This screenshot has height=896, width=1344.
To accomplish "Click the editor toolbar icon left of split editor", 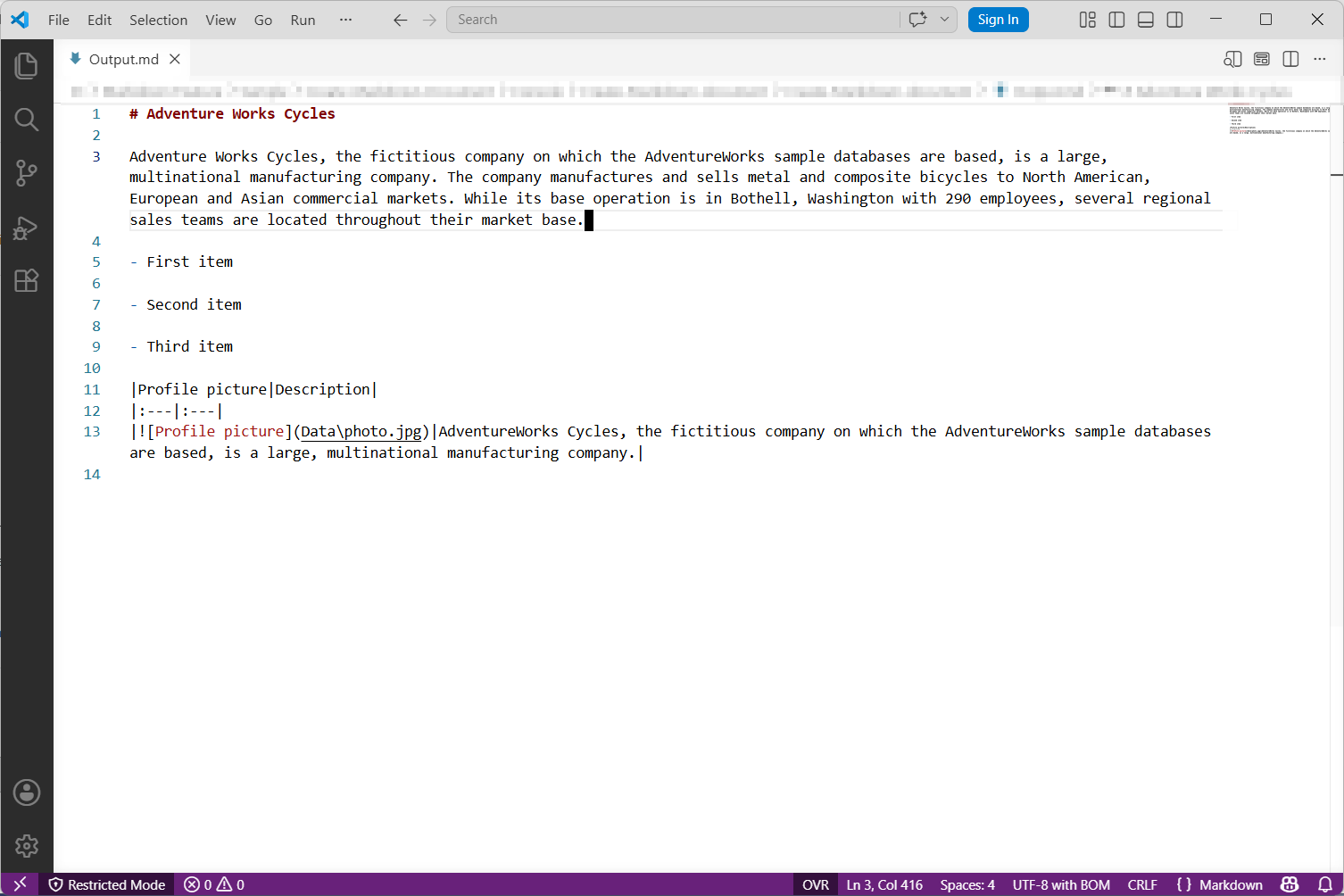I will click(x=1262, y=59).
